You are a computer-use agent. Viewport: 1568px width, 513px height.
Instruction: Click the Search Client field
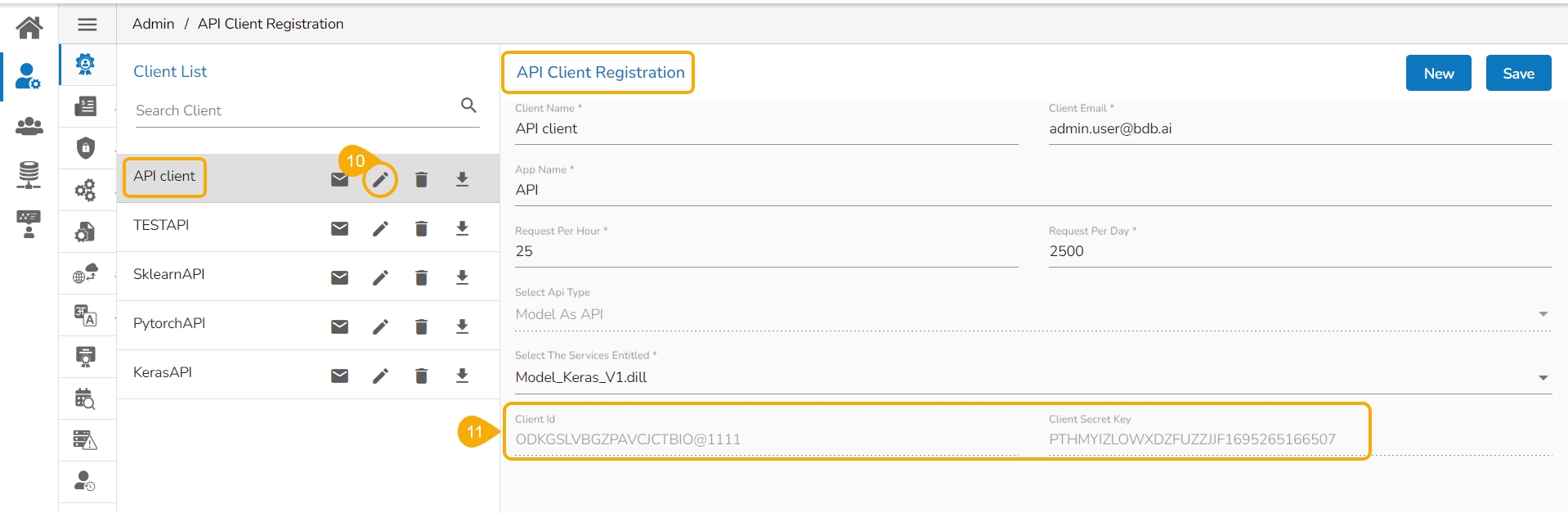coord(294,110)
